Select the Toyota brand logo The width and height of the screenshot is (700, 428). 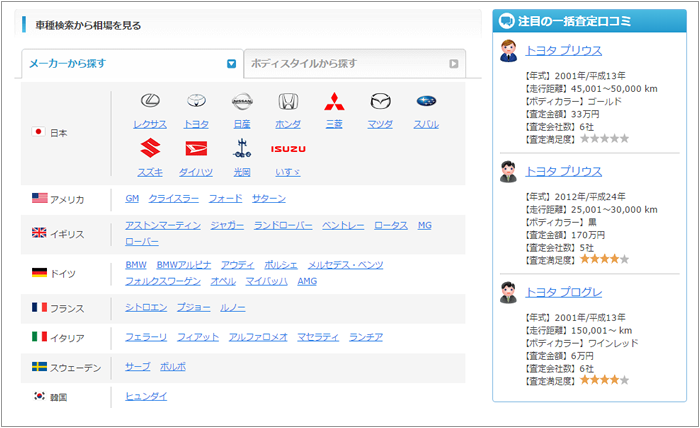pyautogui.click(x=196, y=102)
